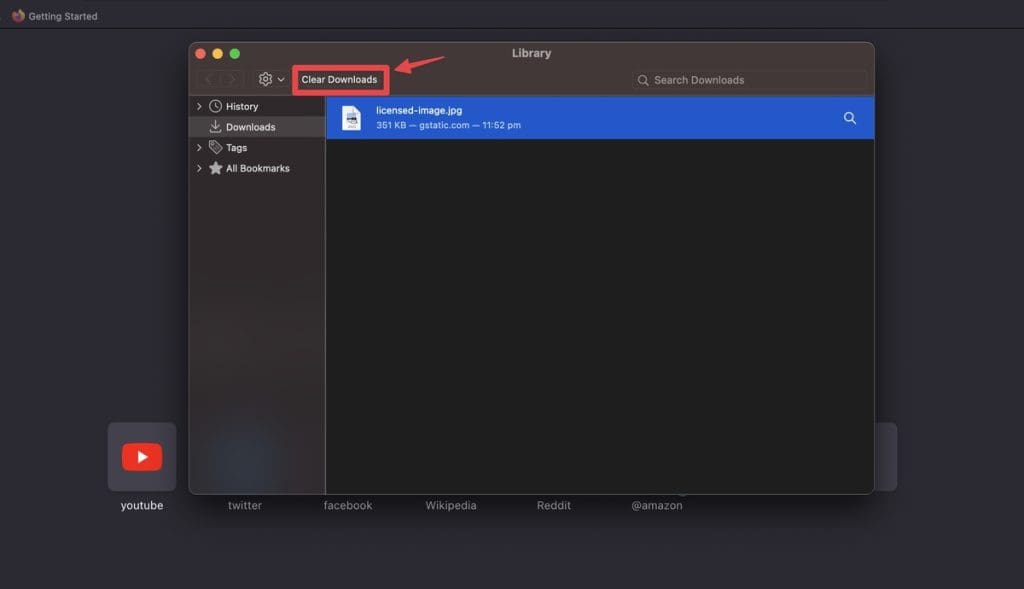Click the magnifier icon in Search Downloads
Image resolution: width=1024 pixels, height=589 pixels.
pos(643,80)
